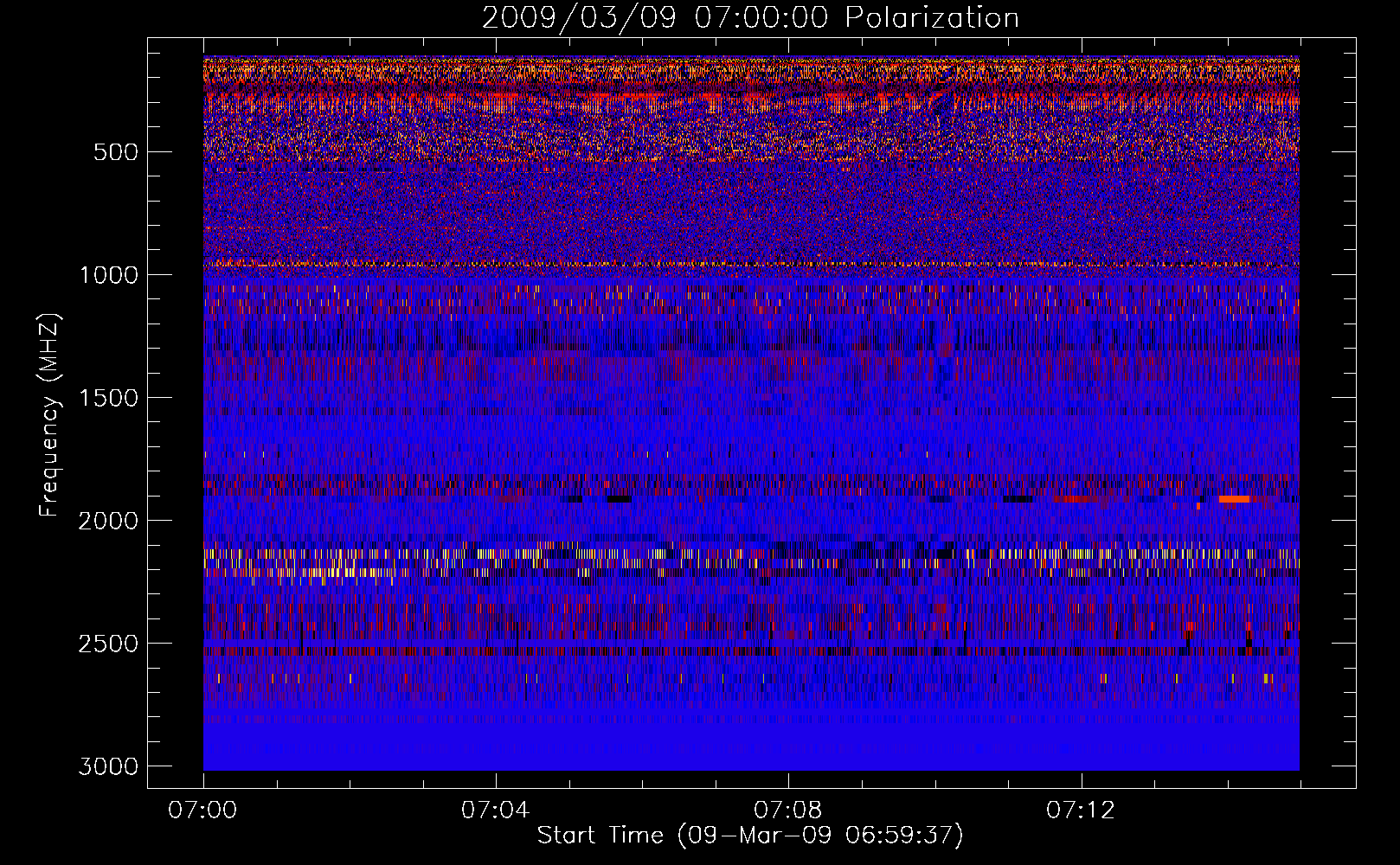Click the 3000 frequency tick label

[108, 766]
